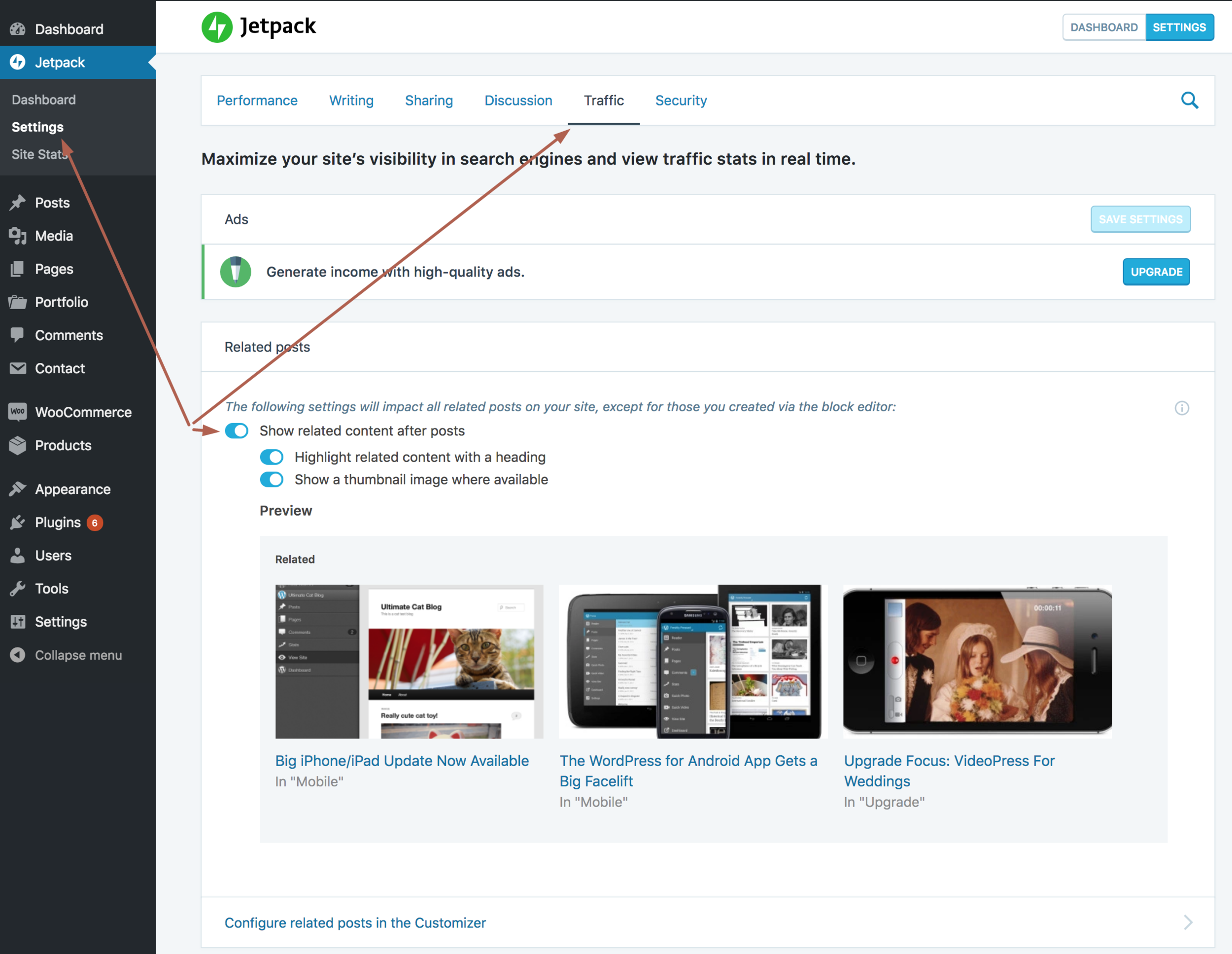Open Big iPhone/iPad Update Now Available link

point(402,760)
